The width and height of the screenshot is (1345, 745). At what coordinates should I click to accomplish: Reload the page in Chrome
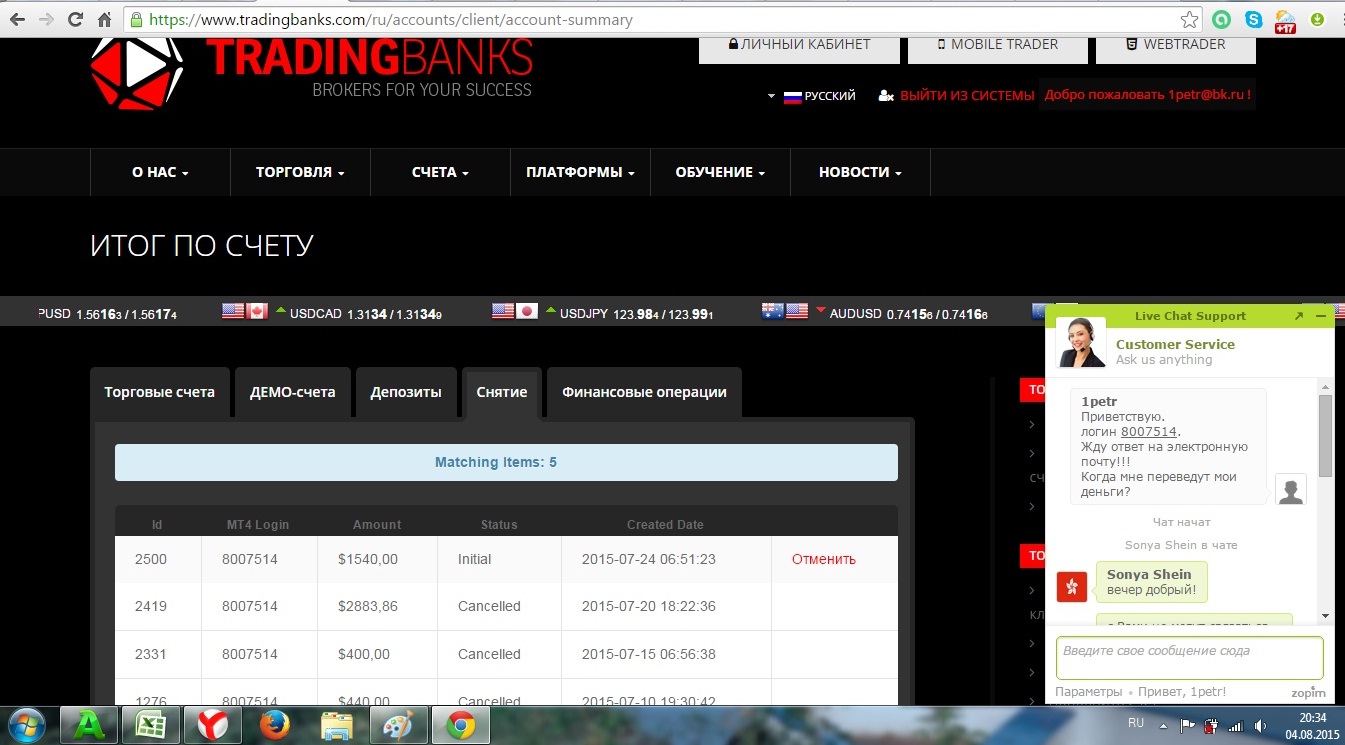click(x=75, y=19)
